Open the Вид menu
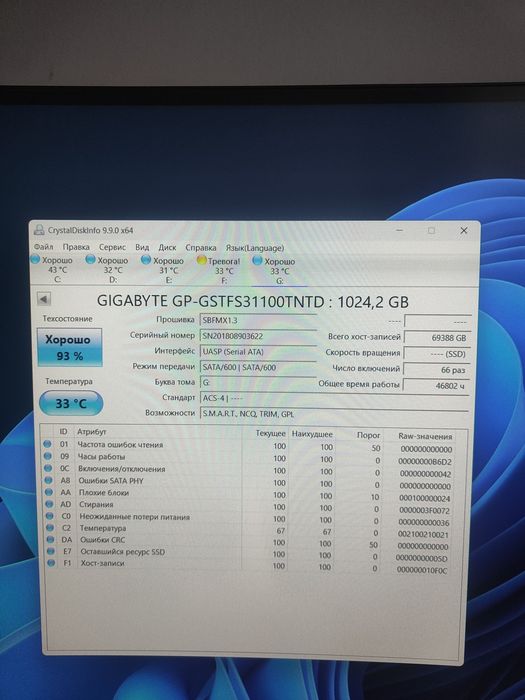The image size is (525, 700). tap(142, 247)
